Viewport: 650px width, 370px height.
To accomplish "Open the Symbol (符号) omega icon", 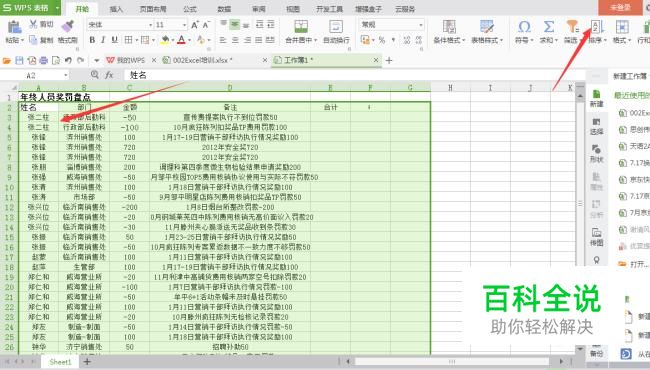I will pos(524,27).
